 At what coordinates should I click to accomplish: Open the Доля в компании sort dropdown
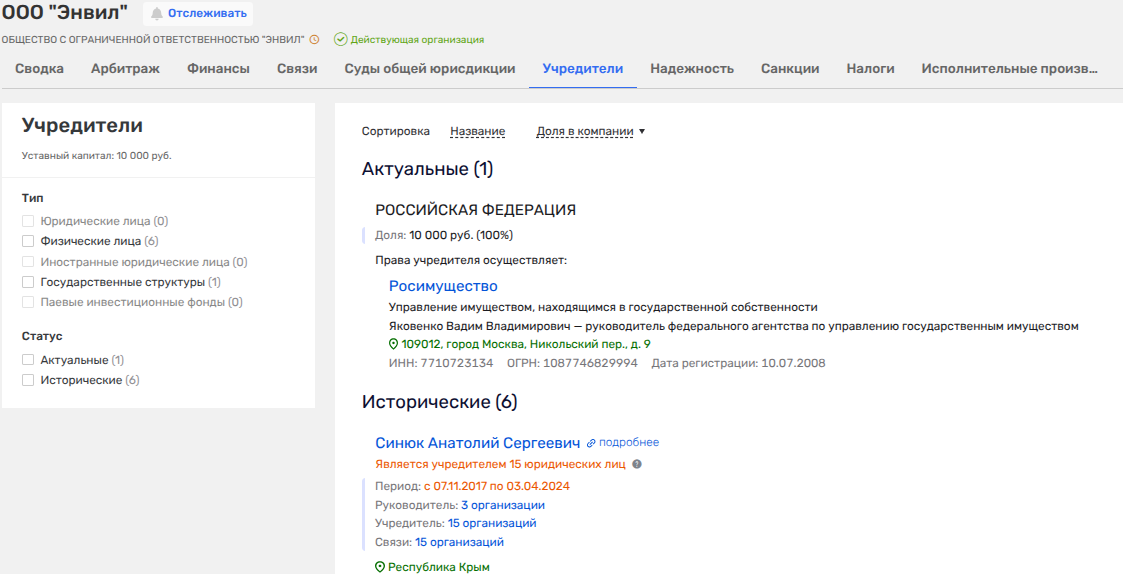click(x=590, y=131)
